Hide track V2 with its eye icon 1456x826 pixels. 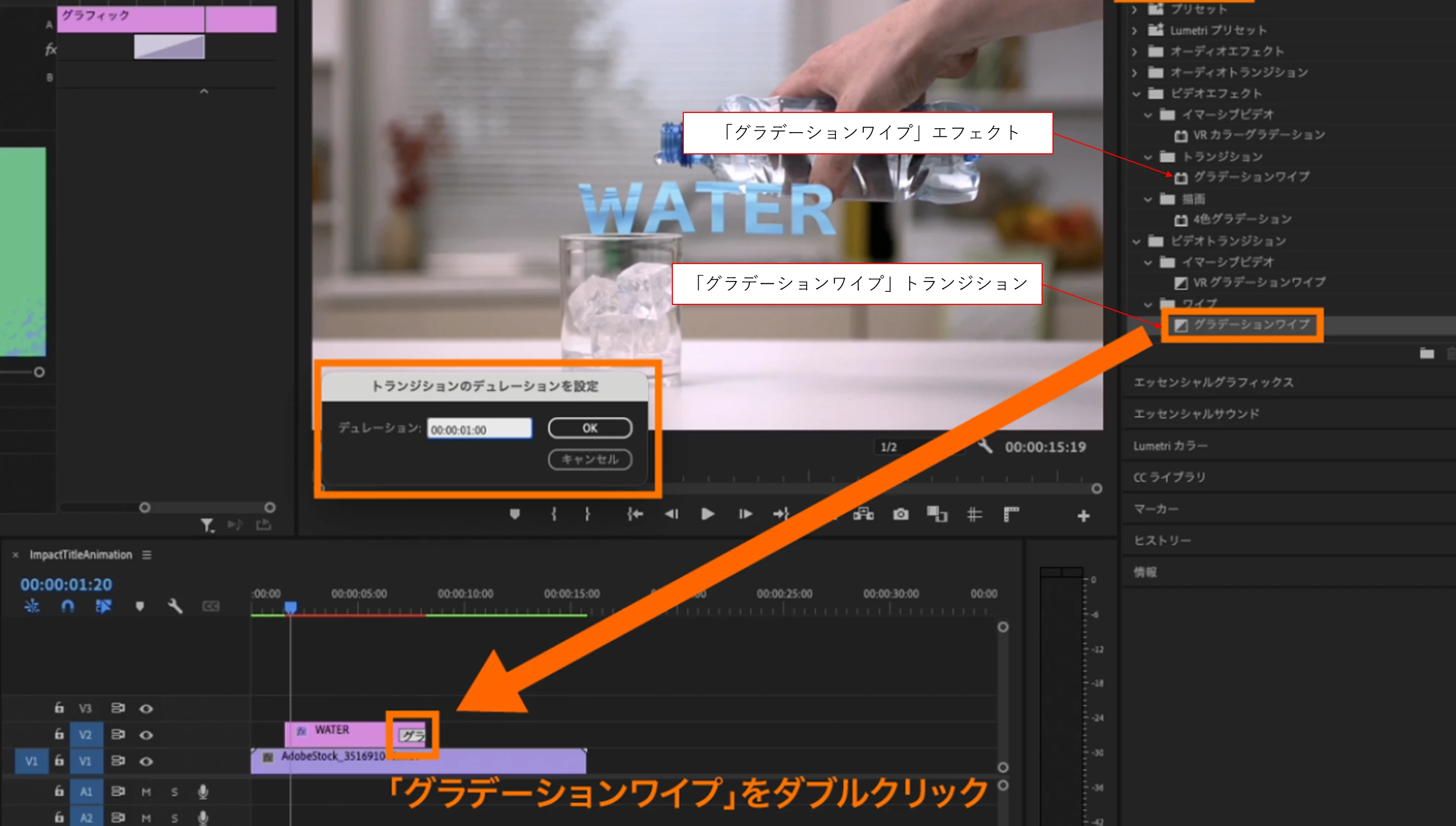[x=146, y=735]
